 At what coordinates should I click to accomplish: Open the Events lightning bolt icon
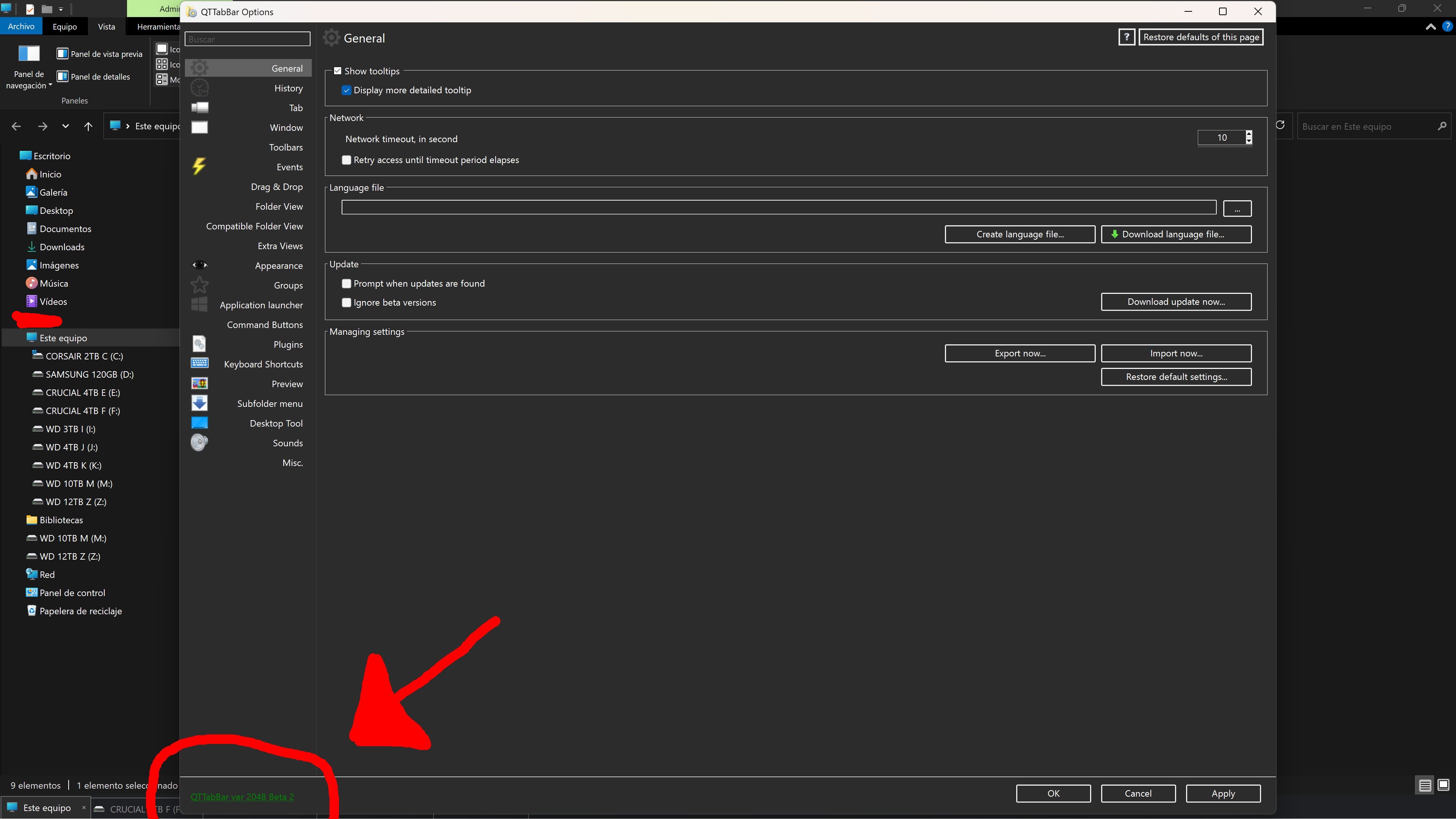click(198, 166)
